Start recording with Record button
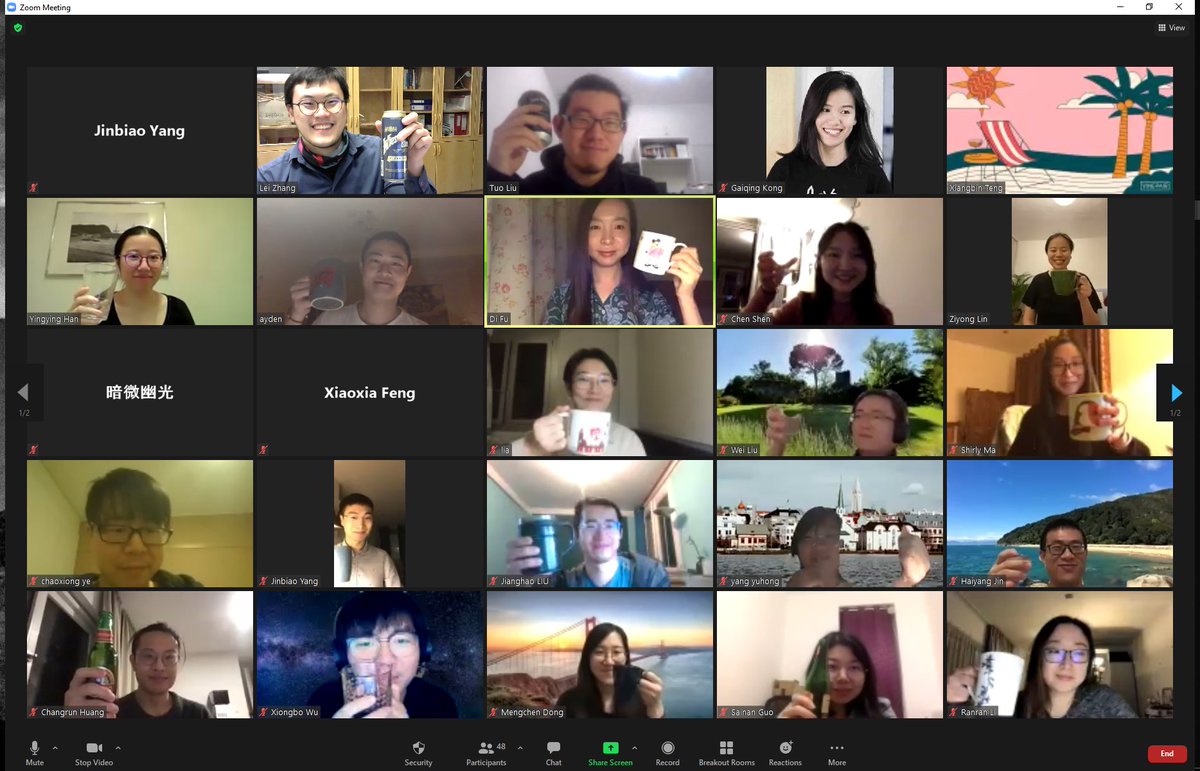Screen dimensions: 1200x771 (x=667, y=752)
